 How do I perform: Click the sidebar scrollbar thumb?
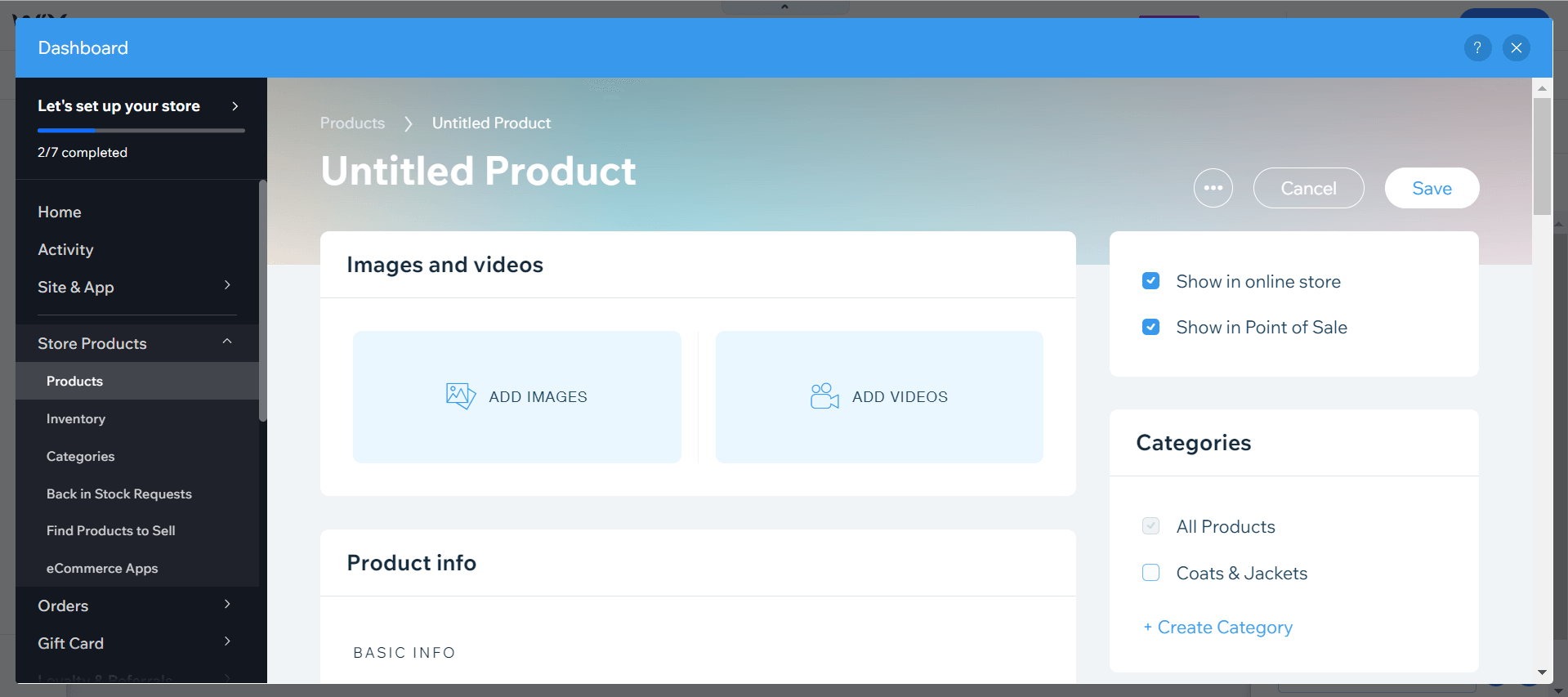pos(263,301)
